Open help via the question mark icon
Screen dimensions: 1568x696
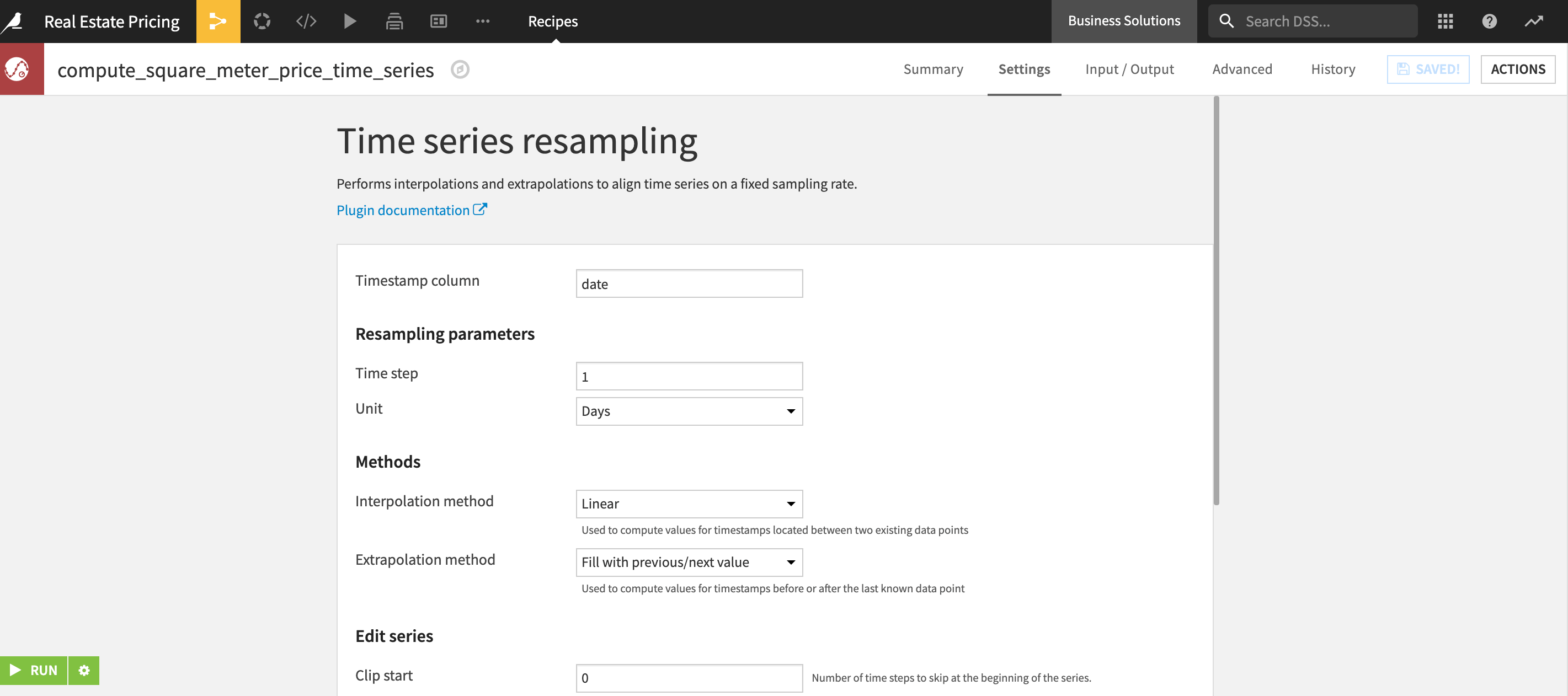[x=1490, y=21]
